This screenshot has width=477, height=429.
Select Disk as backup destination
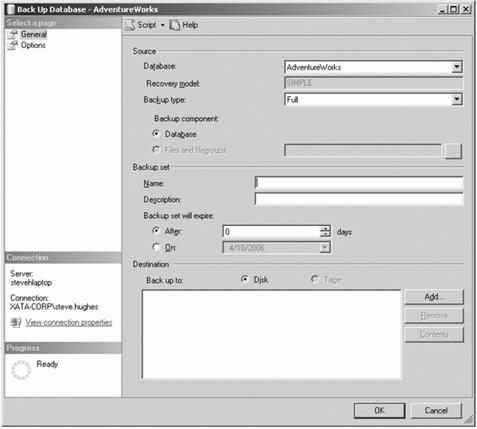pyautogui.click(x=245, y=279)
